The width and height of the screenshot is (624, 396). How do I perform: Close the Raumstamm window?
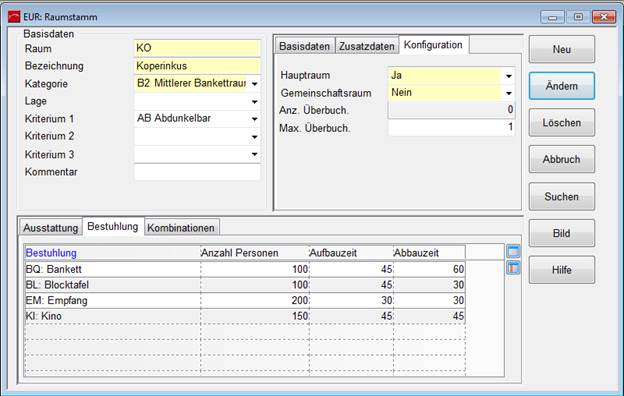pyautogui.click(x=604, y=17)
